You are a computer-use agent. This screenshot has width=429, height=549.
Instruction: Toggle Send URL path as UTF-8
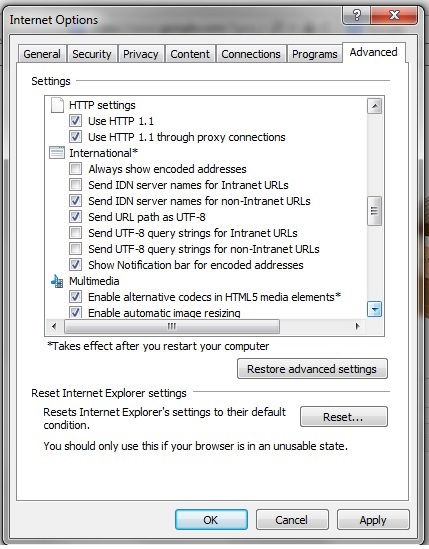pyautogui.click(x=76, y=217)
